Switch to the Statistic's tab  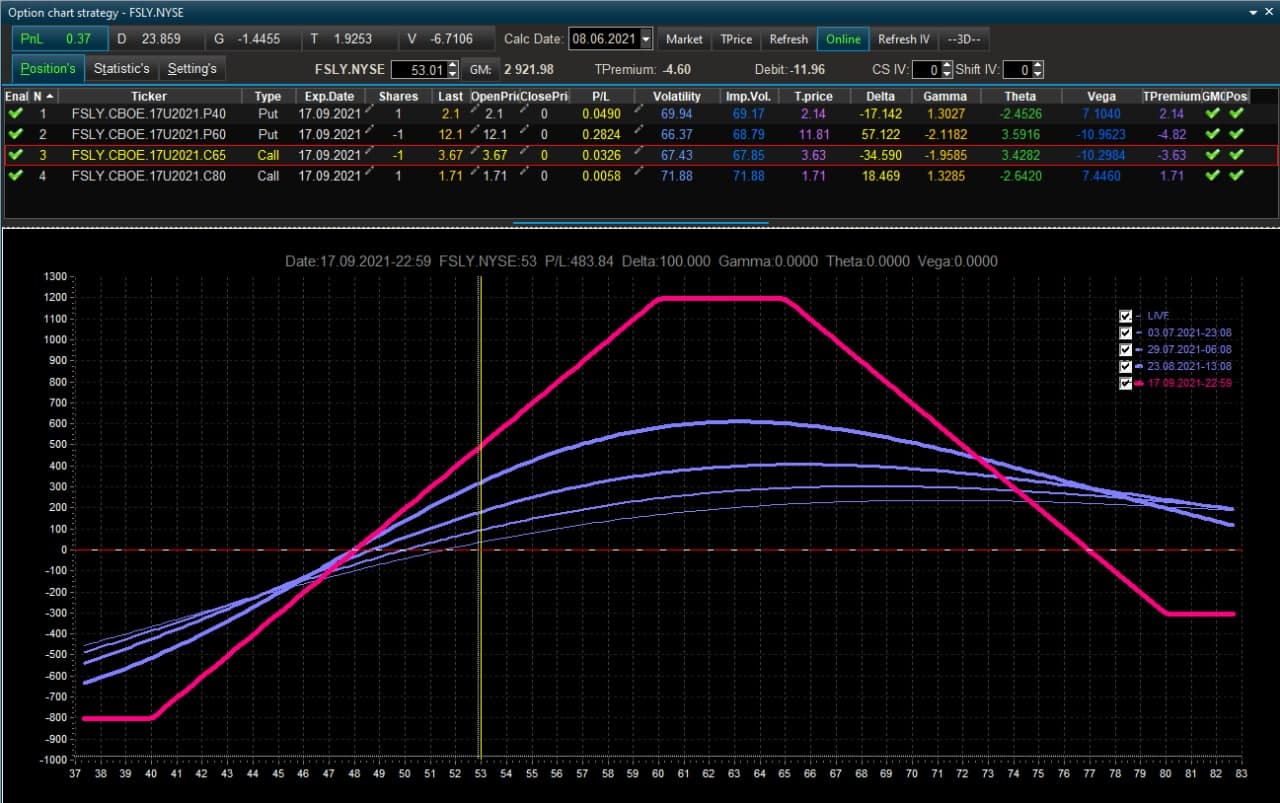coord(122,69)
